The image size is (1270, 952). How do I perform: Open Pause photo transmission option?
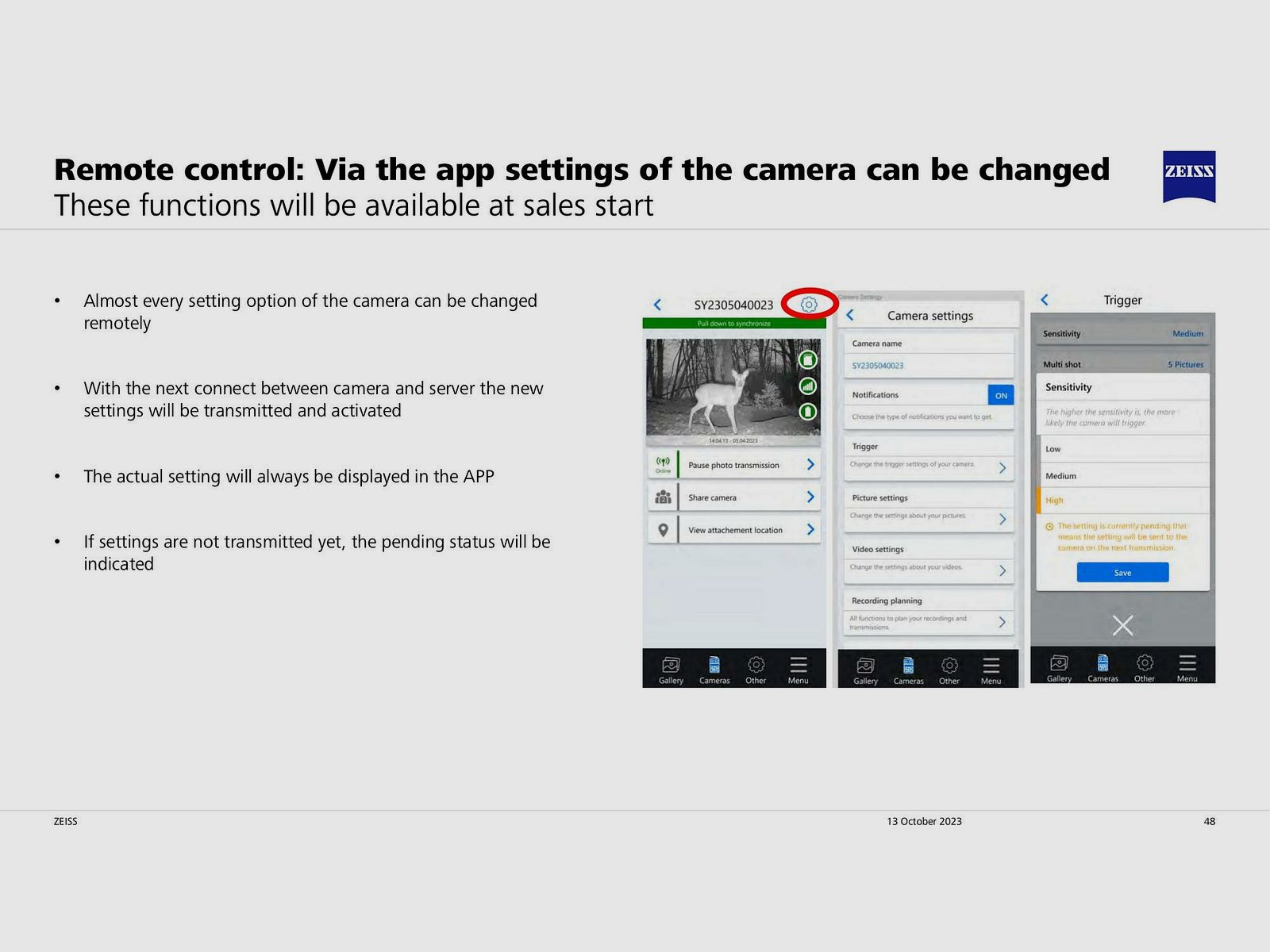(x=734, y=465)
